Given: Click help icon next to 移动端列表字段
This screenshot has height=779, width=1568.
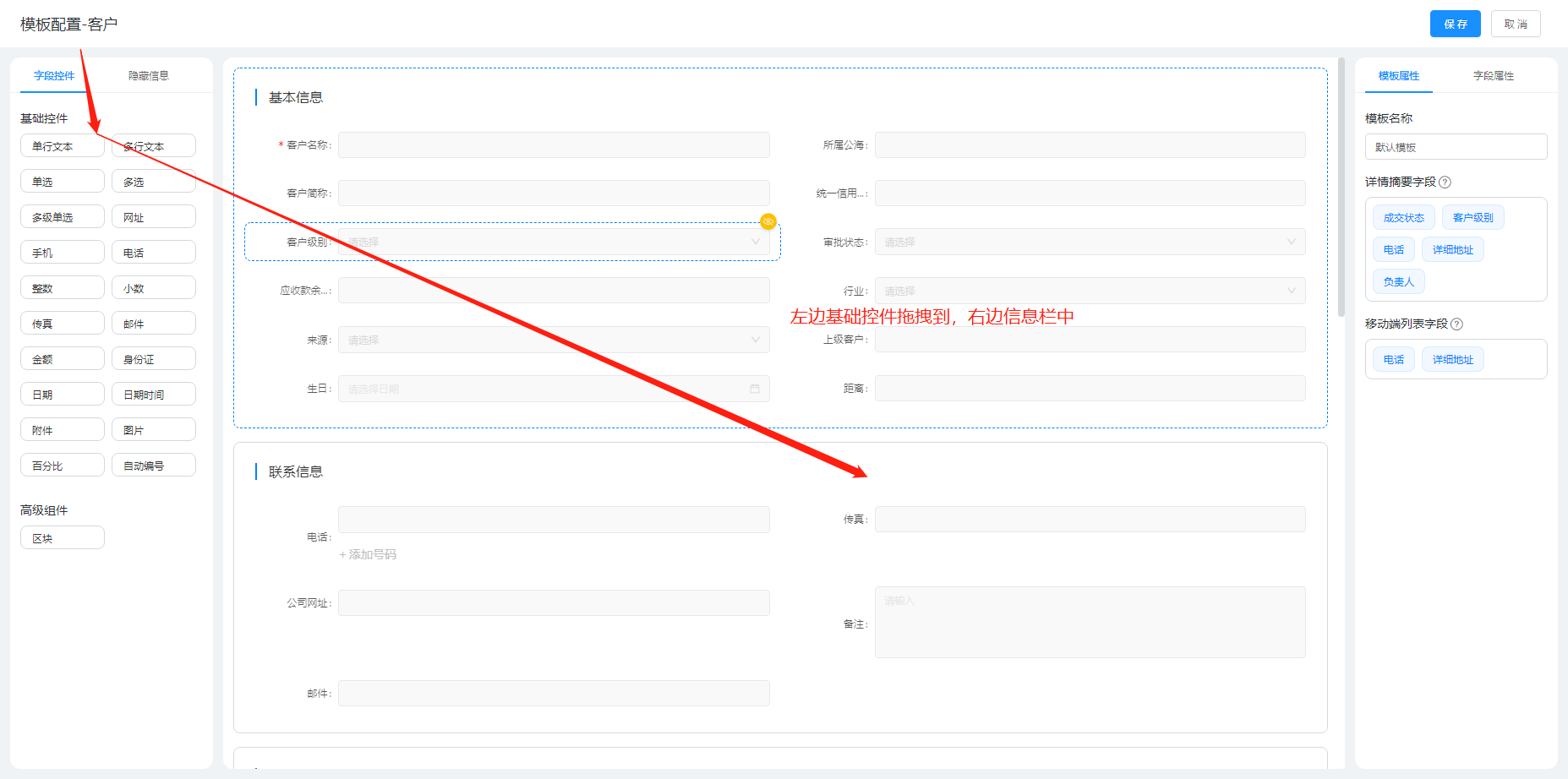Looking at the screenshot, I should [1456, 324].
